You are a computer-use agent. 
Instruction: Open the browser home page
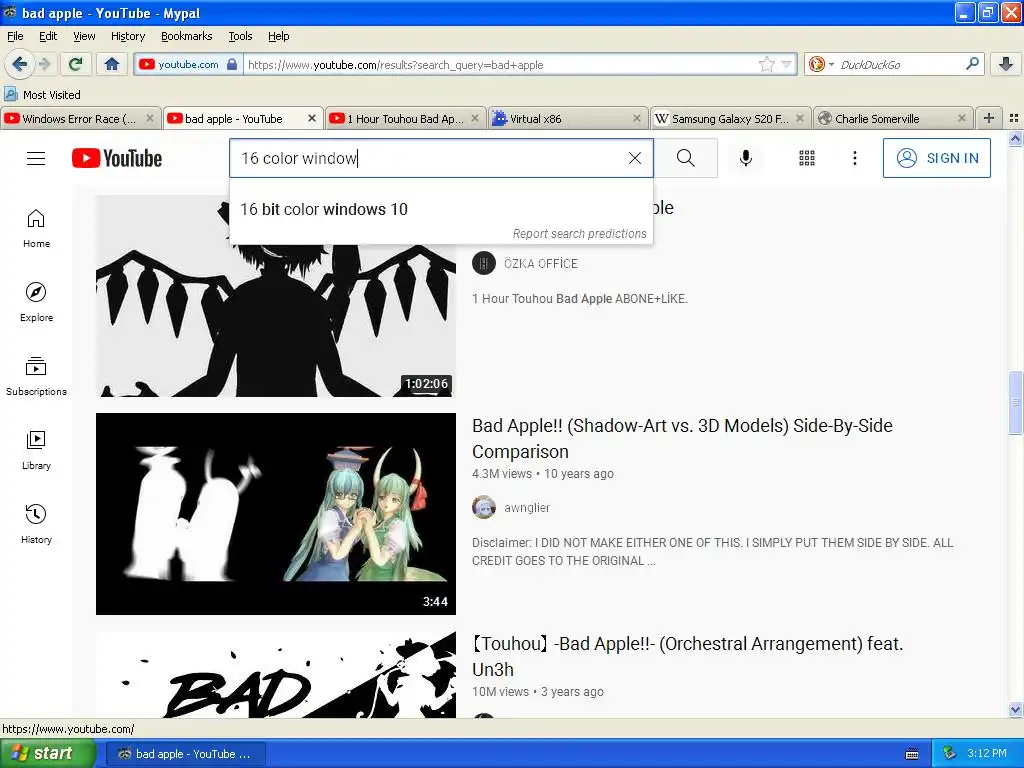pyautogui.click(x=112, y=64)
